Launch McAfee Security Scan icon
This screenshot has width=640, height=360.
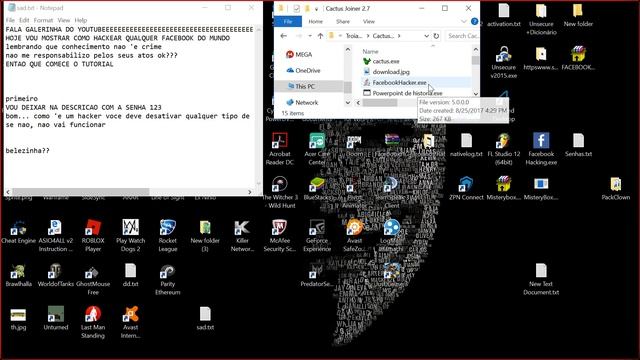pos(280,236)
